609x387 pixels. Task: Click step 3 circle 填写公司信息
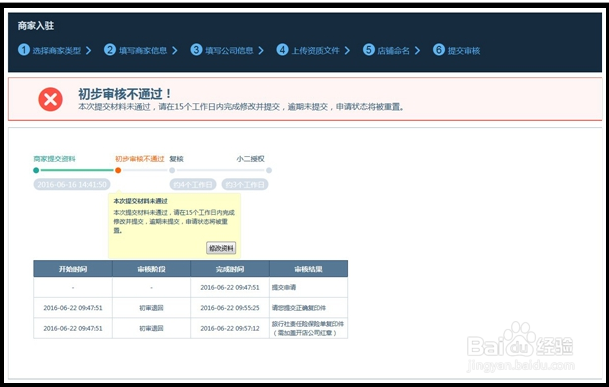click(x=196, y=50)
